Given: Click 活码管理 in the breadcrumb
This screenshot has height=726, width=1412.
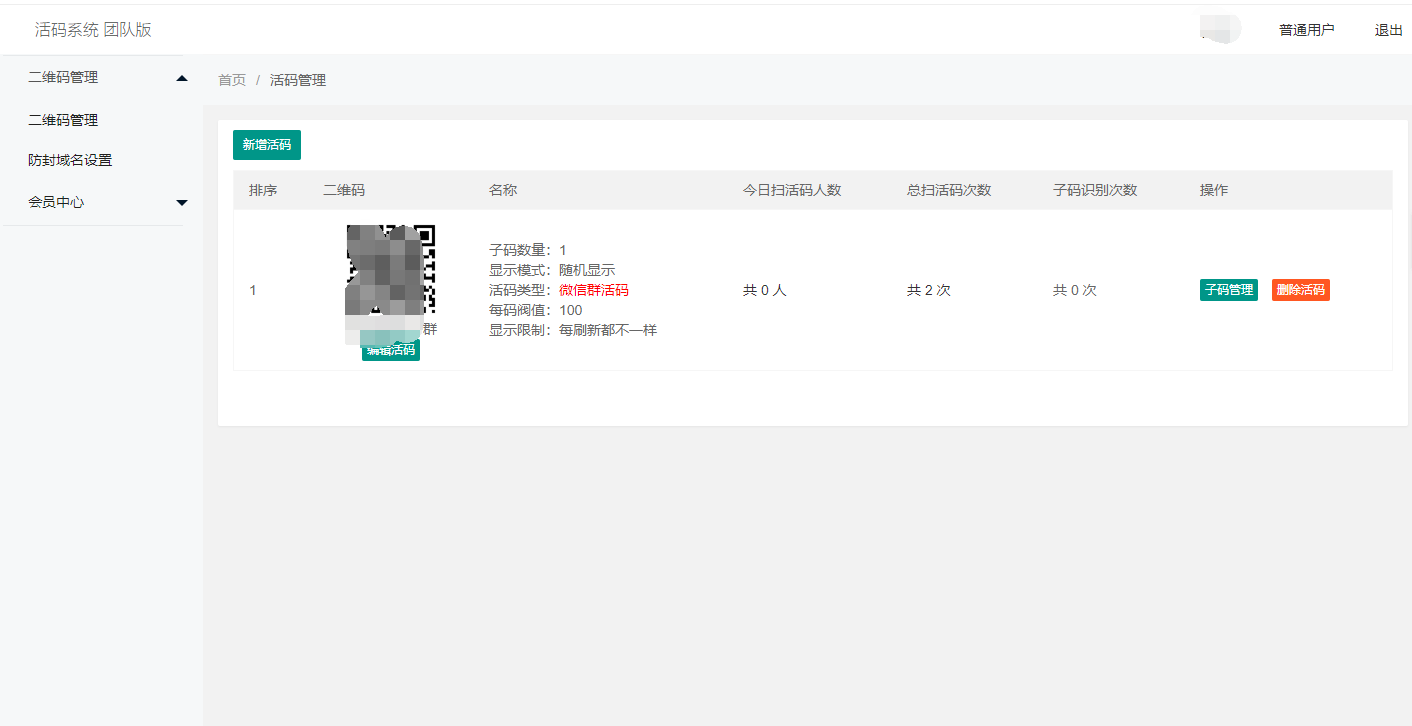Looking at the screenshot, I should [300, 80].
